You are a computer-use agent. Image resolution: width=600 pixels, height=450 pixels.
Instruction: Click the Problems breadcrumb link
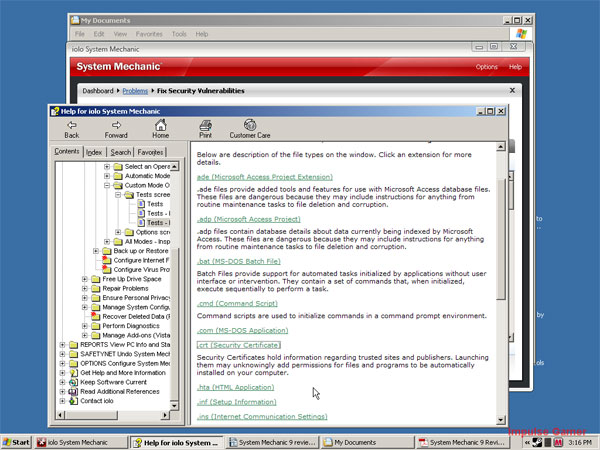[x=136, y=91]
